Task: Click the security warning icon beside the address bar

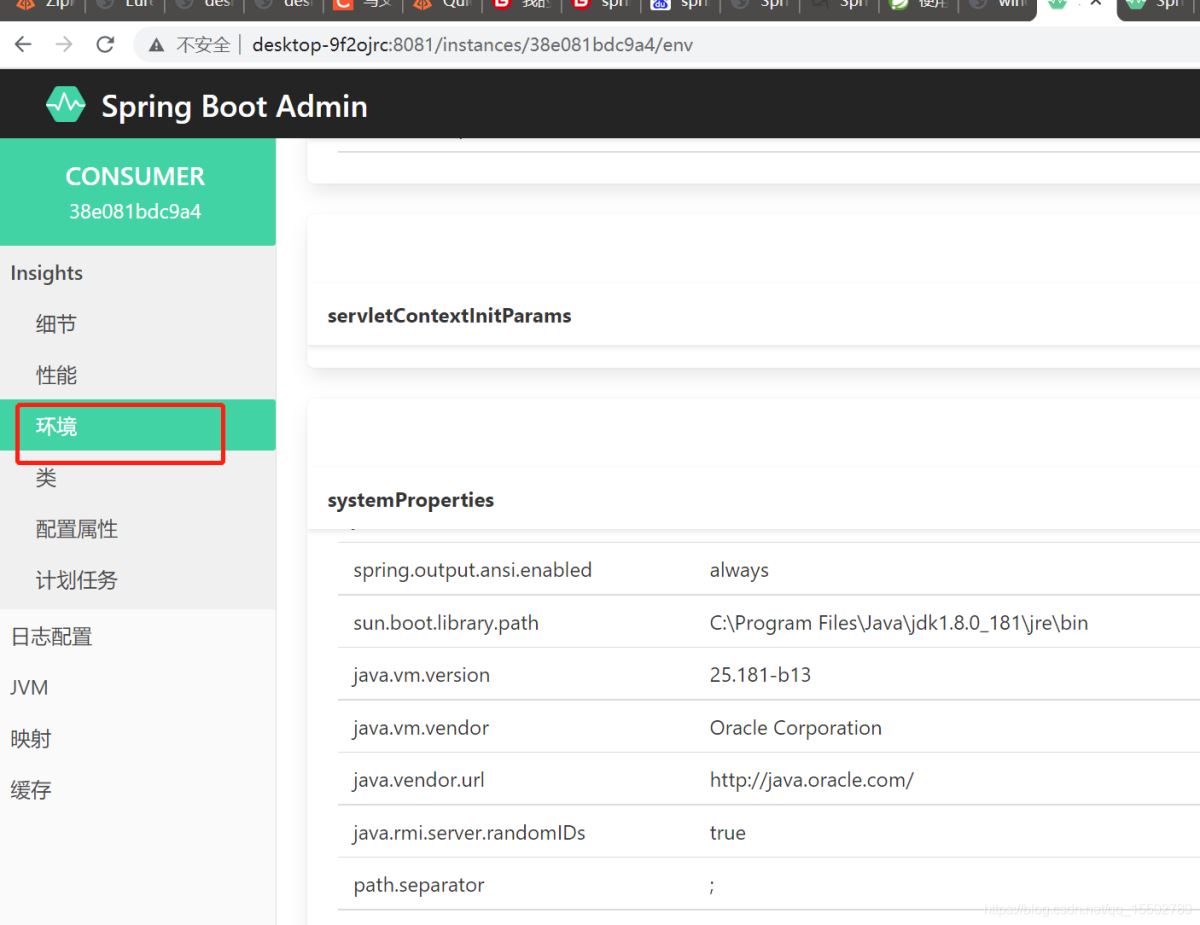Action: click(x=154, y=44)
